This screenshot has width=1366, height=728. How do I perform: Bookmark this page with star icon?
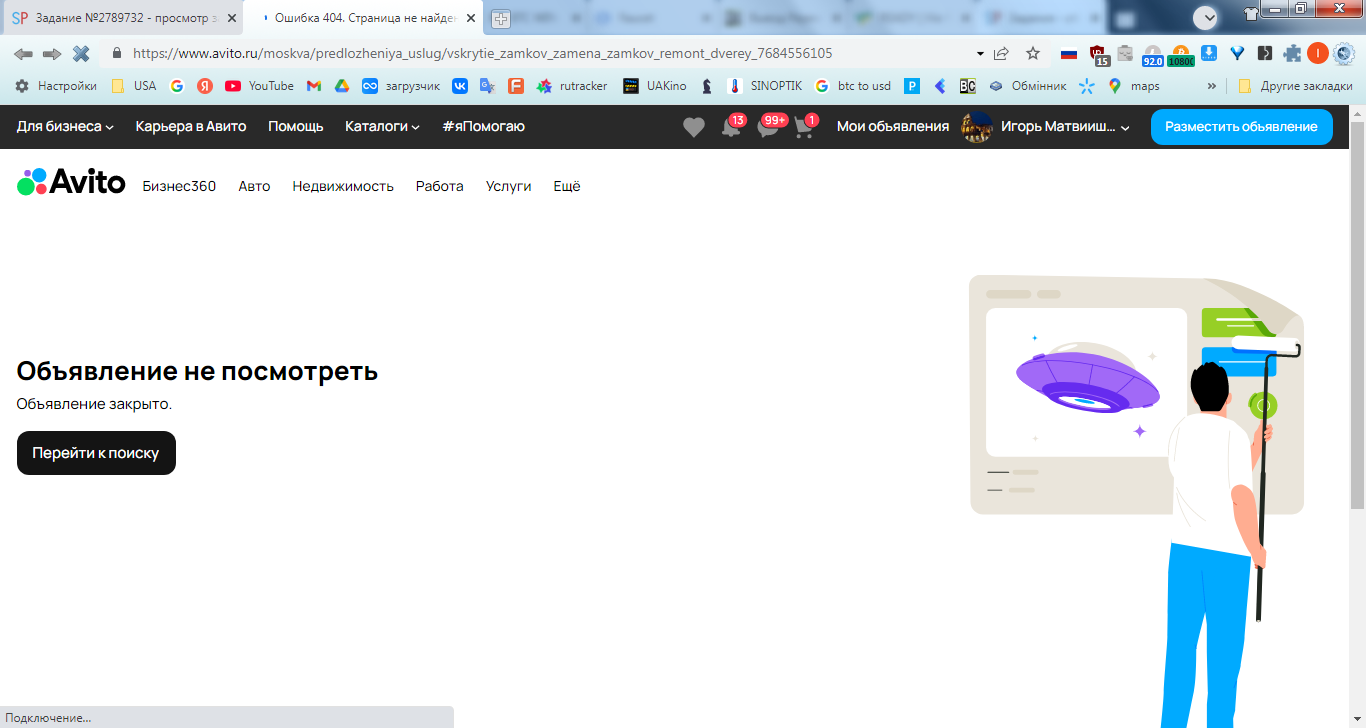[1033, 54]
